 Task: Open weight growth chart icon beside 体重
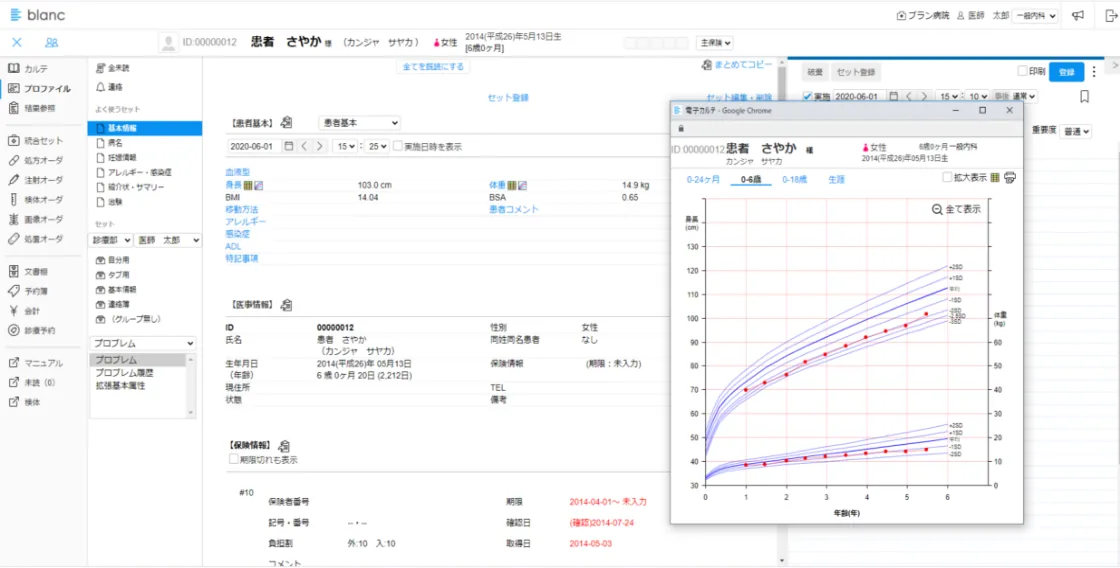click(523, 186)
